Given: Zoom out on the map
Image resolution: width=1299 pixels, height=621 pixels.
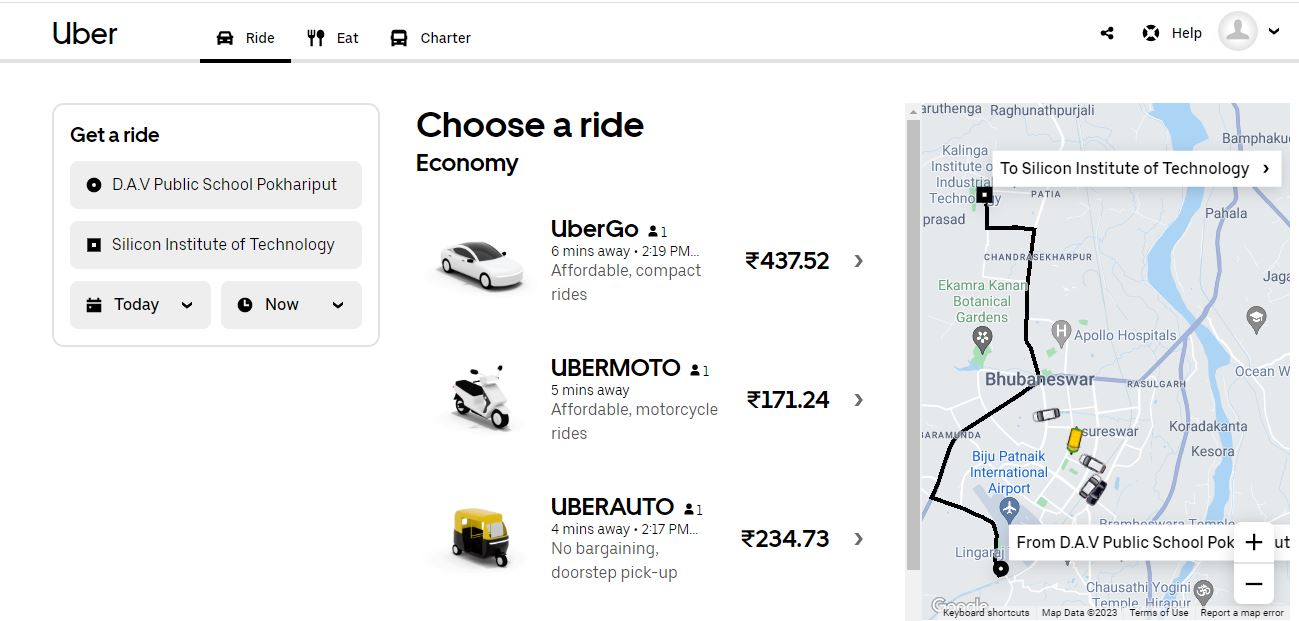Looking at the screenshot, I should tap(1254, 584).
